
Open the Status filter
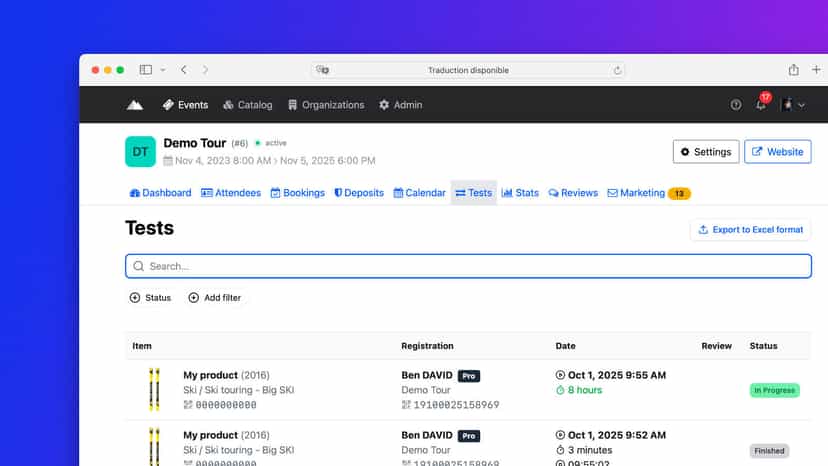[x=150, y=298]
